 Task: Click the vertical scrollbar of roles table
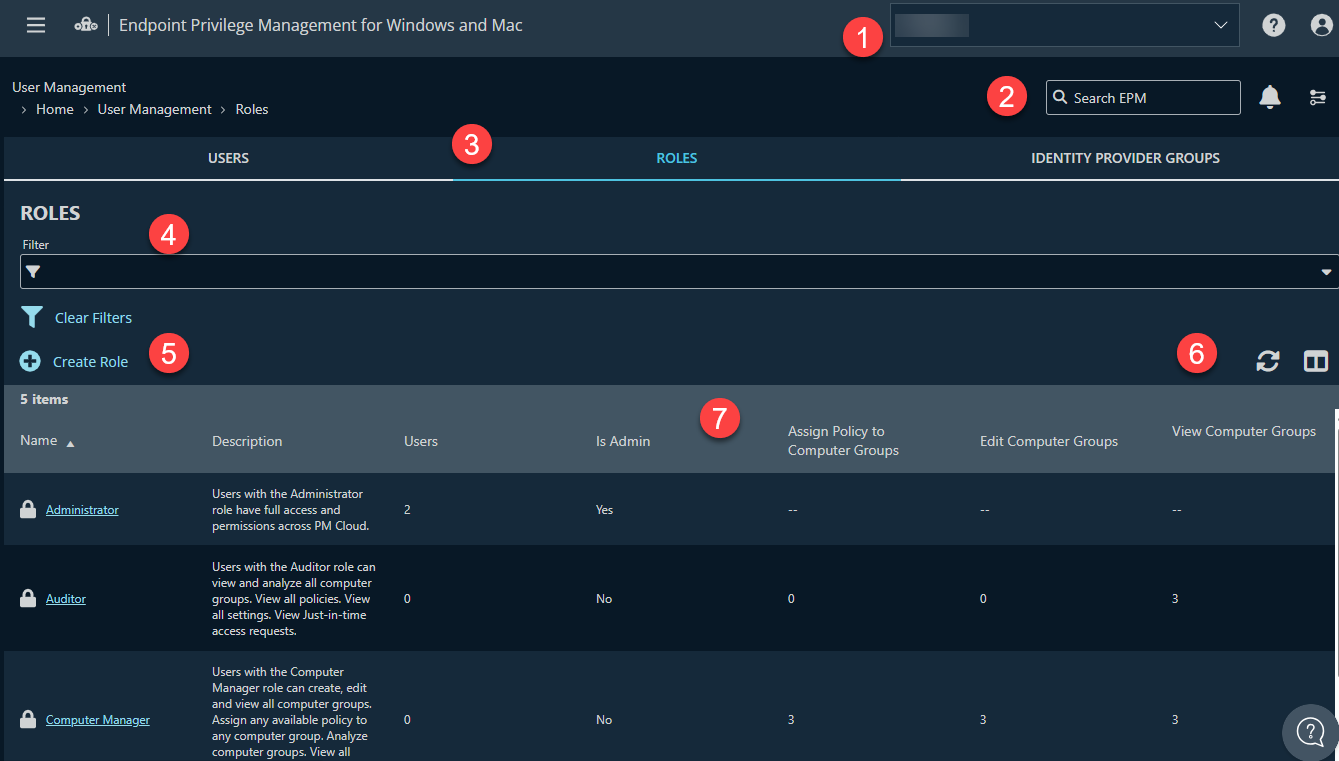tap(1335, 545)
